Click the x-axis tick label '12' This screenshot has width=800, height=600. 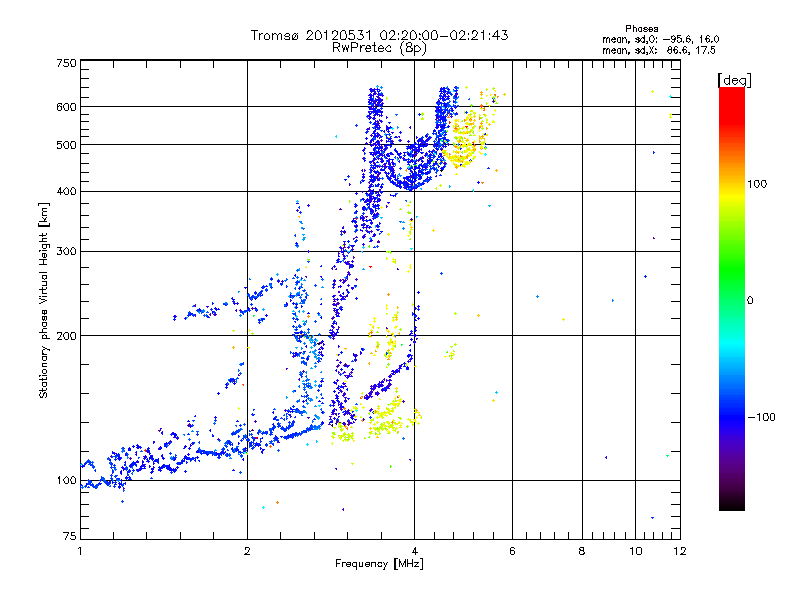680,551
